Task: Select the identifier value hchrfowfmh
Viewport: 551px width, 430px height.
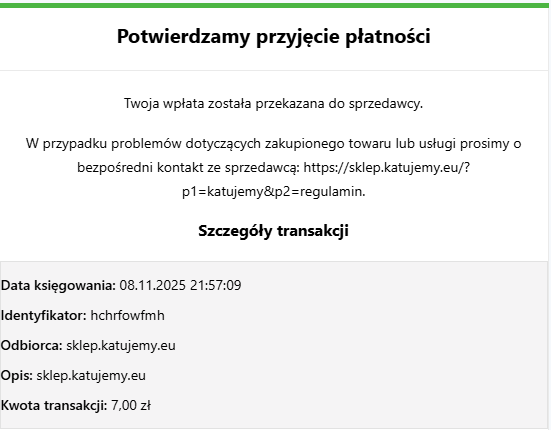Action: (x=128, y=315)
